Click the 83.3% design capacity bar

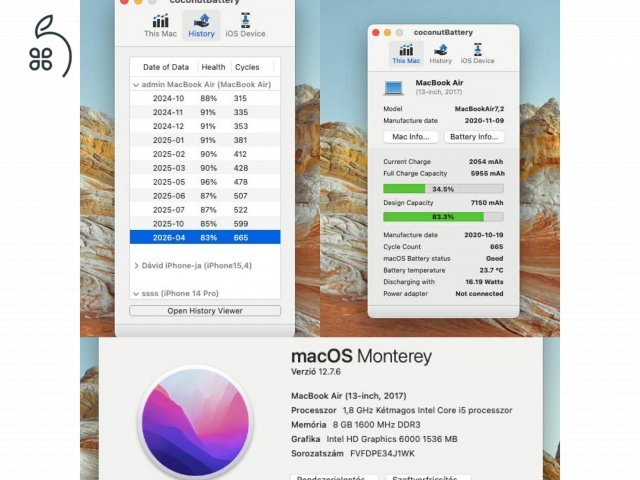pos(443,217)
